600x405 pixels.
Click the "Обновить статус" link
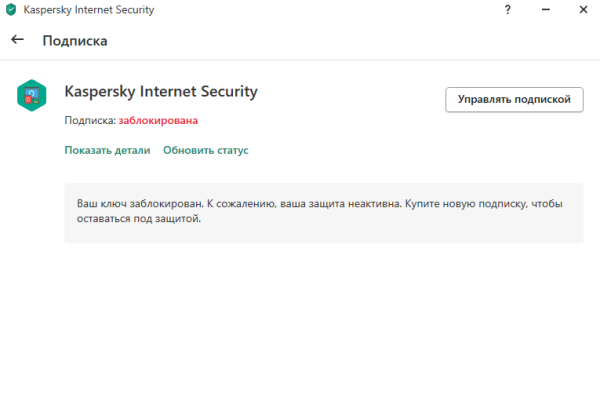coord(205,150)
